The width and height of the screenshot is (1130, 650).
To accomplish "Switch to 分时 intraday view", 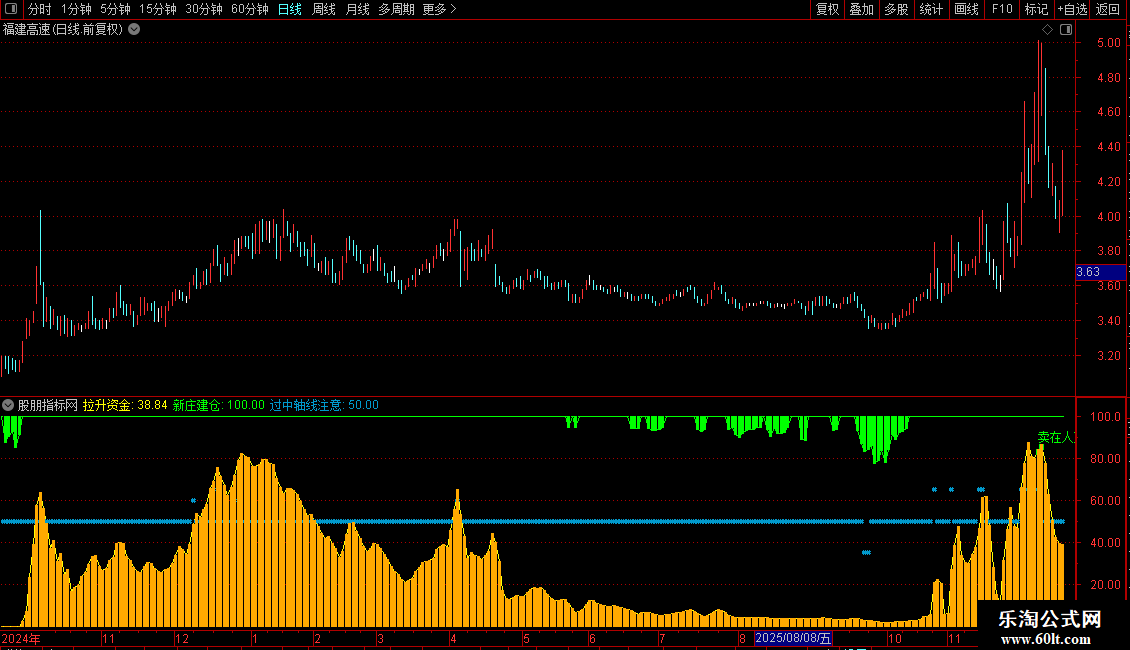I will coord(40,9).
